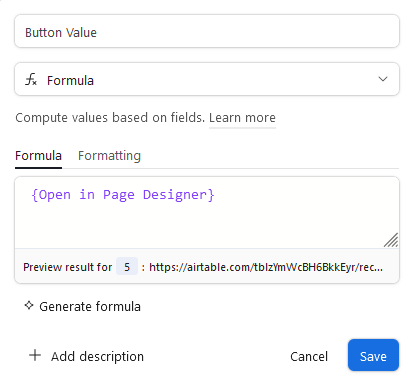
Task: Click the 'Preview result for' label
Action: pyautogui.click(x=68, y=267)
